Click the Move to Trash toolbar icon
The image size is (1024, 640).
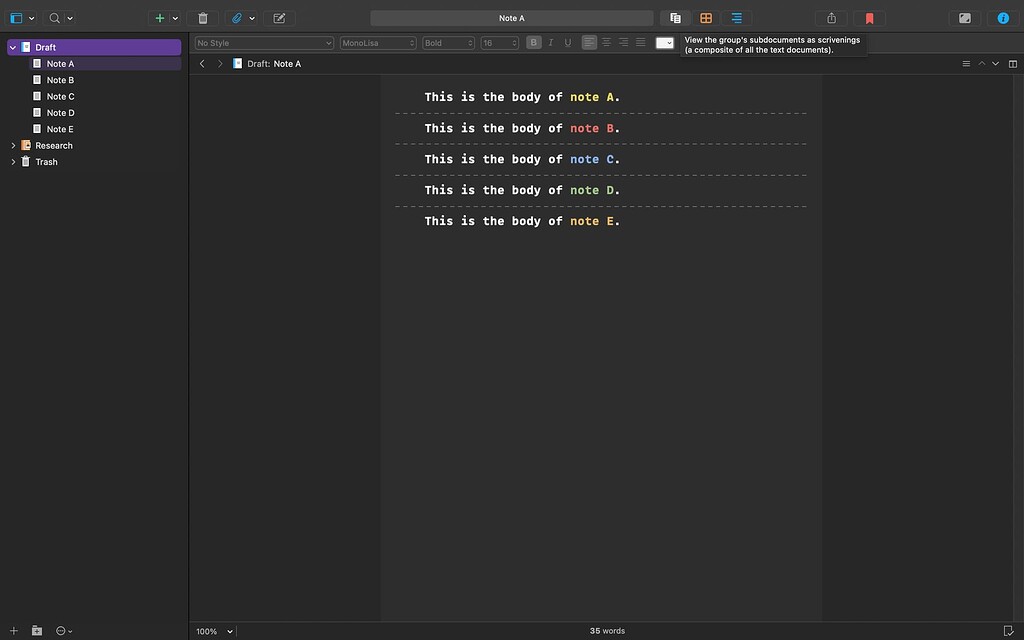[203, 18]
